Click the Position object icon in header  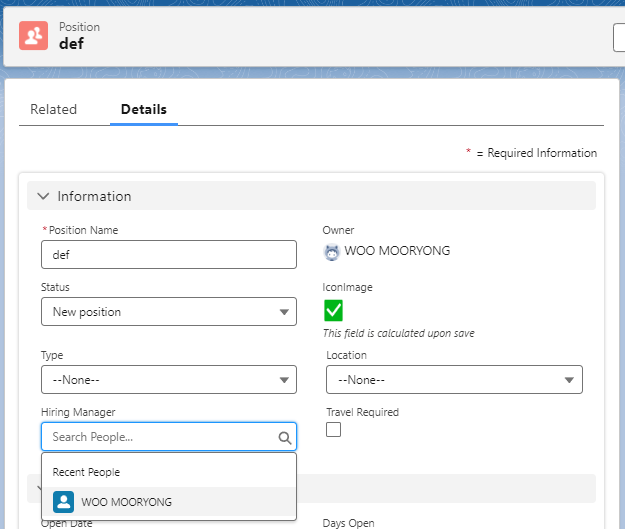(x=35, y=36)
